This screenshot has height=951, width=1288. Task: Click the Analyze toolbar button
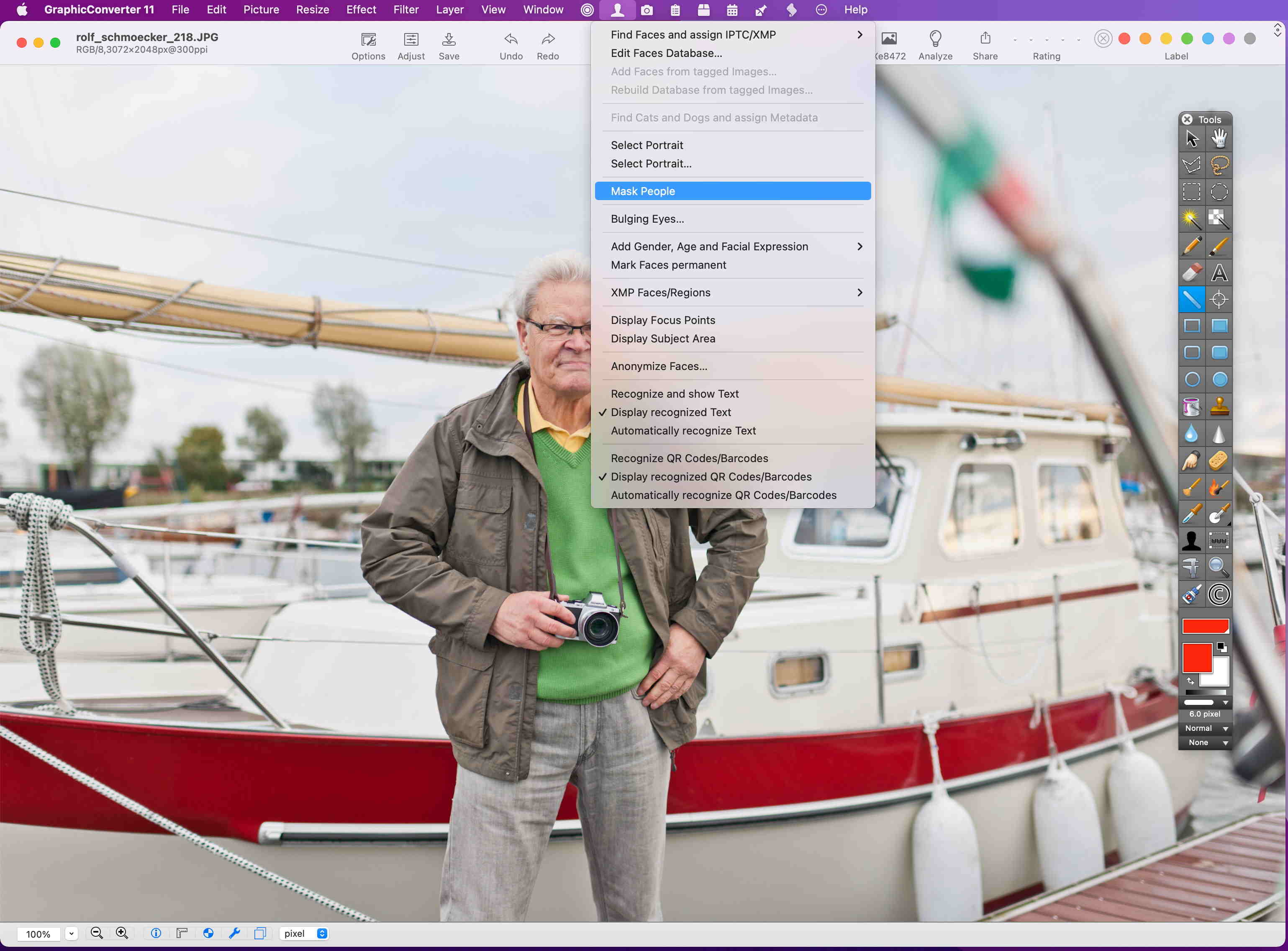click(x=935, y=46)
